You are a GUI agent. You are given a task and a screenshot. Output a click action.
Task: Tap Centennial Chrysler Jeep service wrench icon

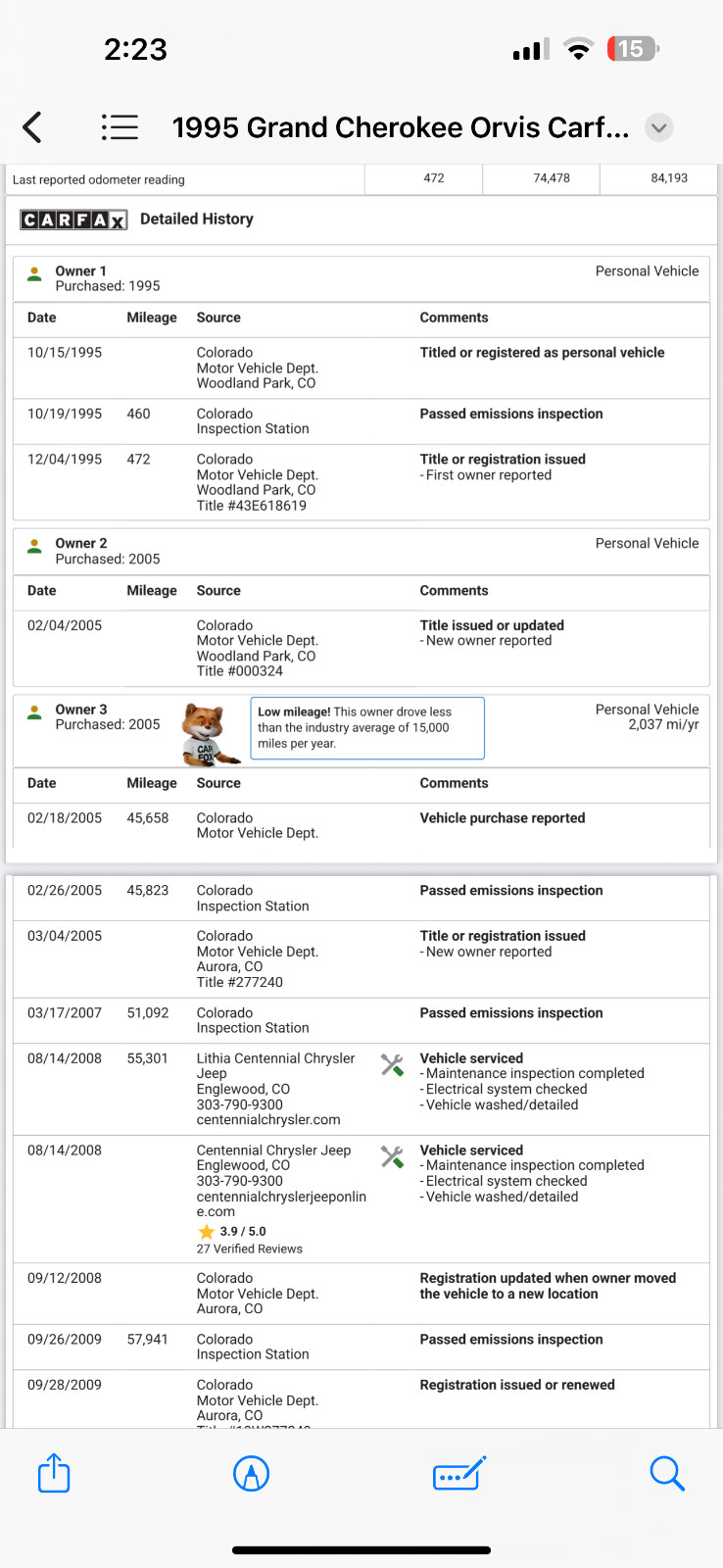point(392,1157)
